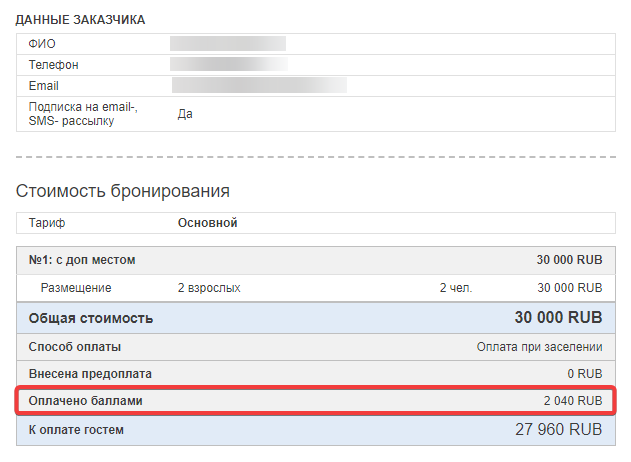Click the '2 040 RUB' points amount
This screenshot has height=462, width=631.
point(573,401)
